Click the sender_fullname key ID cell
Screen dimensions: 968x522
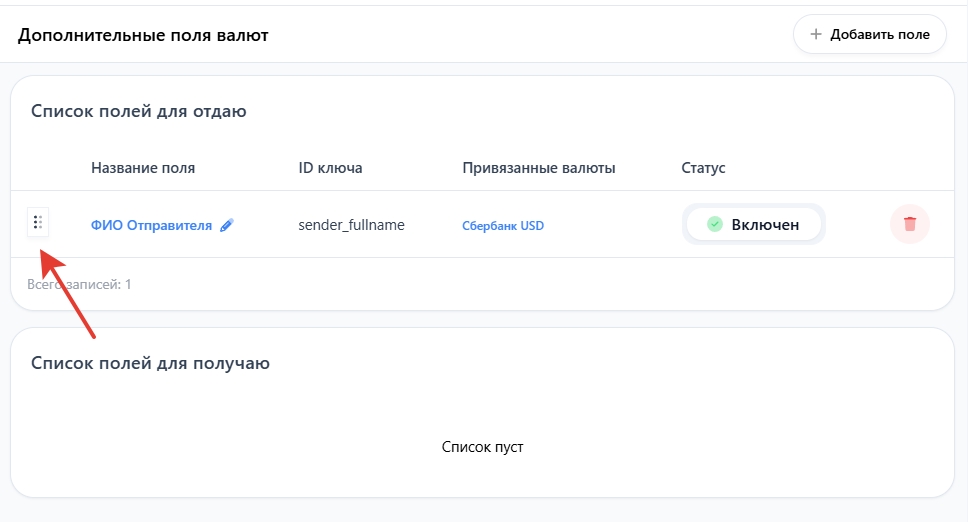351,225
